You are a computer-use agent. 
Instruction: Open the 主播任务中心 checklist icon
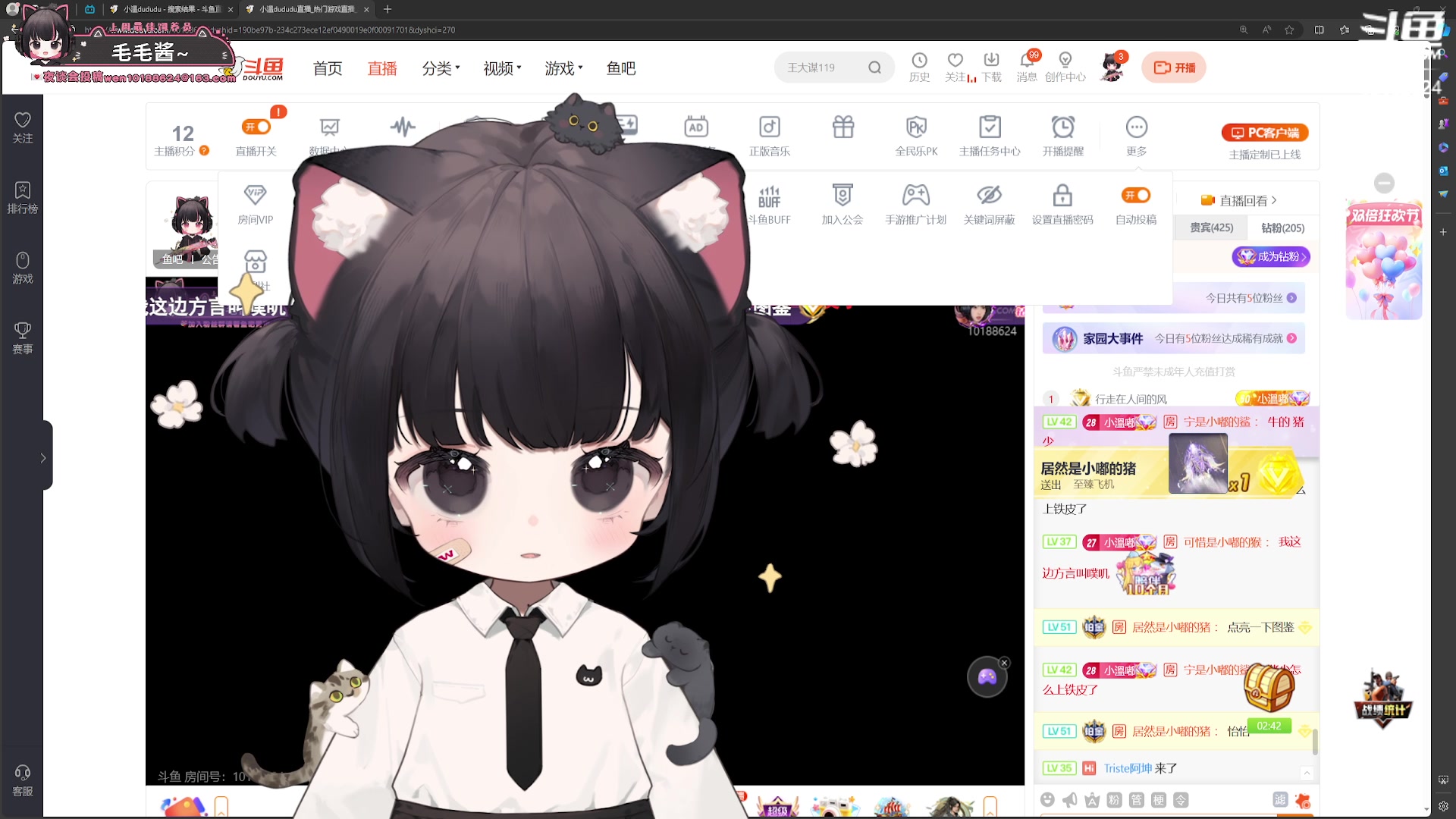point(990,136)
